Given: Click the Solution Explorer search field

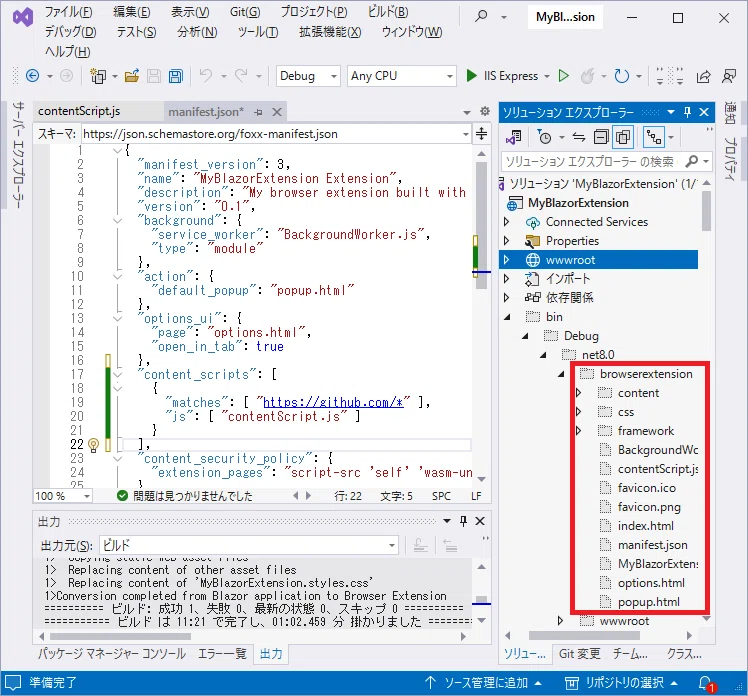Looking at the screenshot, I should pos(593,162).
